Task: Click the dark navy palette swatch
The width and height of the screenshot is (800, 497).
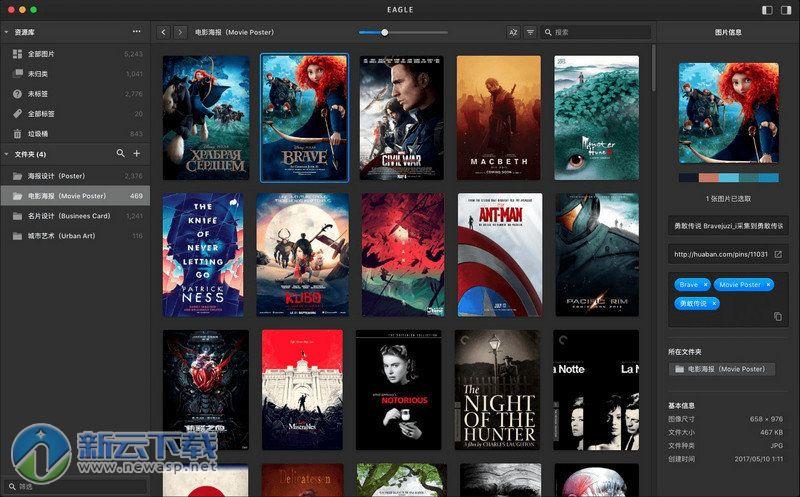Action: 688,178
